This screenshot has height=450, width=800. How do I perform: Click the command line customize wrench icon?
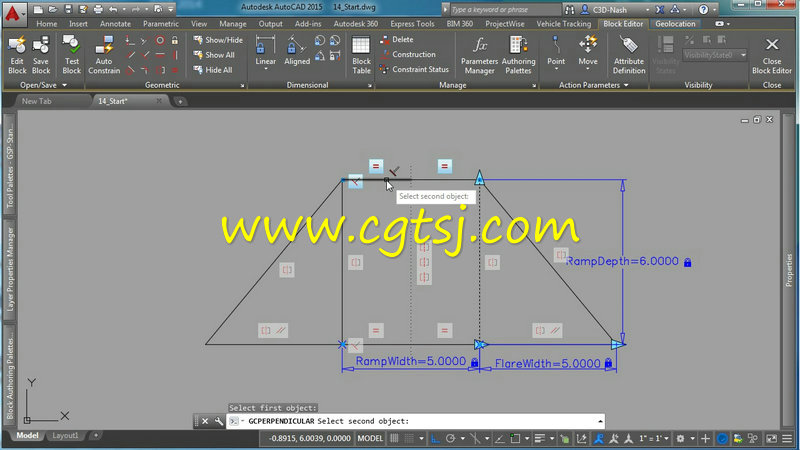[x=218, y=421]
